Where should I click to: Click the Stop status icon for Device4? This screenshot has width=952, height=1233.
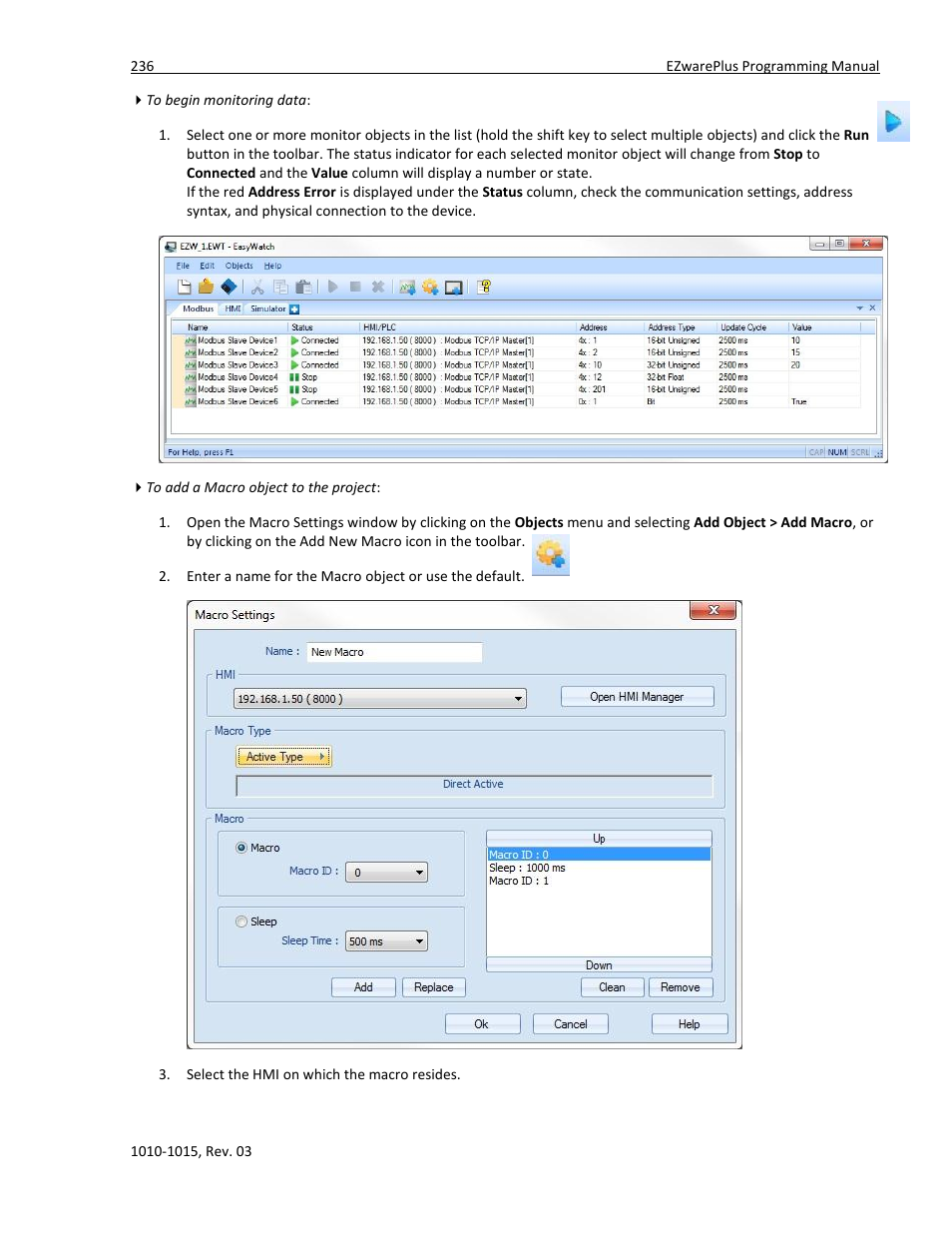(x=295, y=377)
